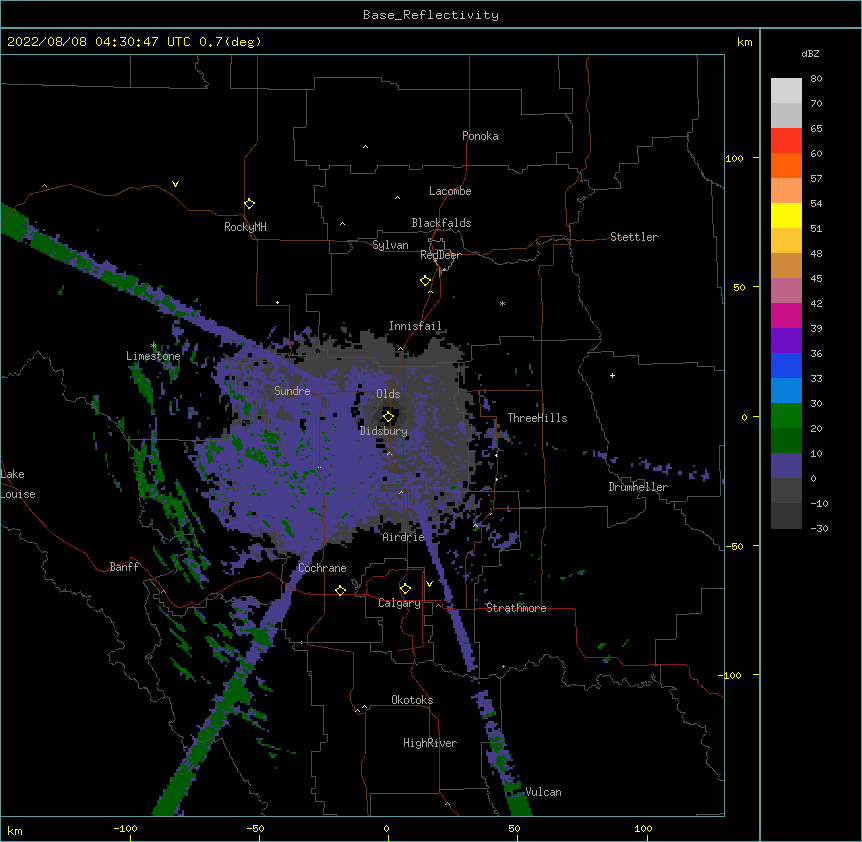This screenshot has height=842, width=862.
Task: Select the blue swatch between 36 and 33 dBZ
Action: point(786,365)
